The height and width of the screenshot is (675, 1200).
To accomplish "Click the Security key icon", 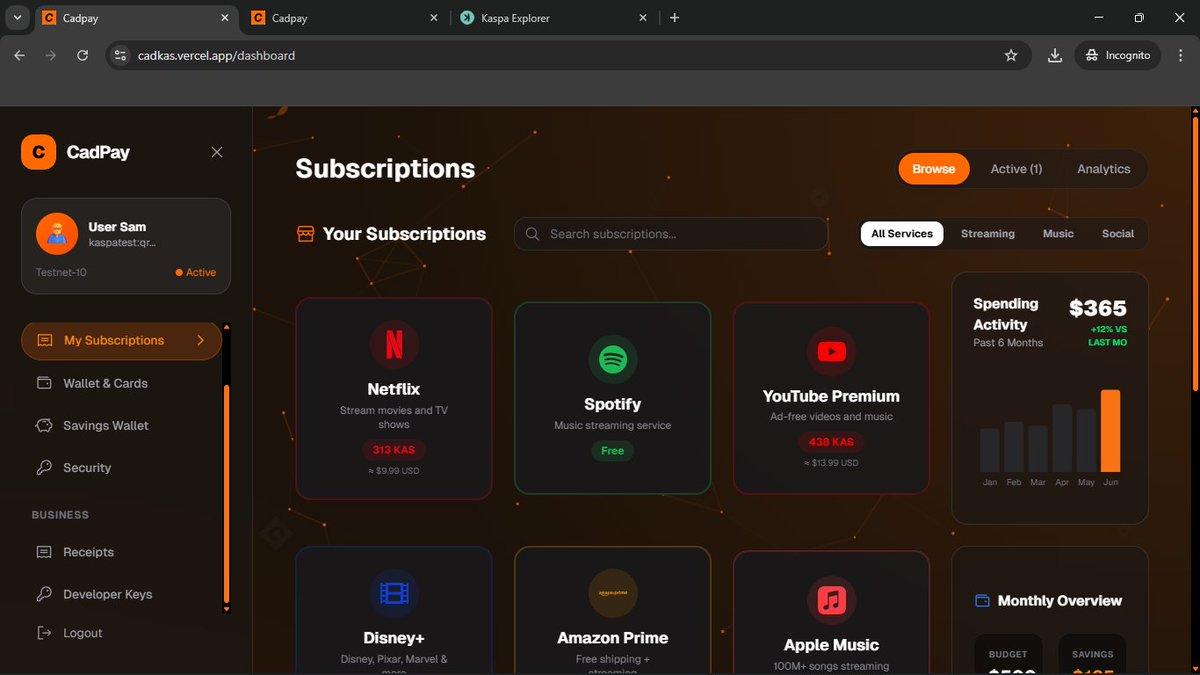I will coord(44,467).
